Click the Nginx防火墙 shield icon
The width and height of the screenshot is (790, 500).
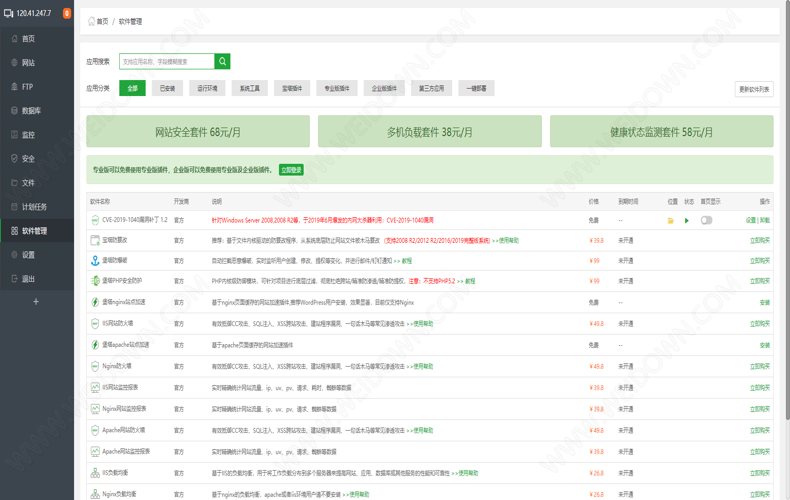point(95,366)
